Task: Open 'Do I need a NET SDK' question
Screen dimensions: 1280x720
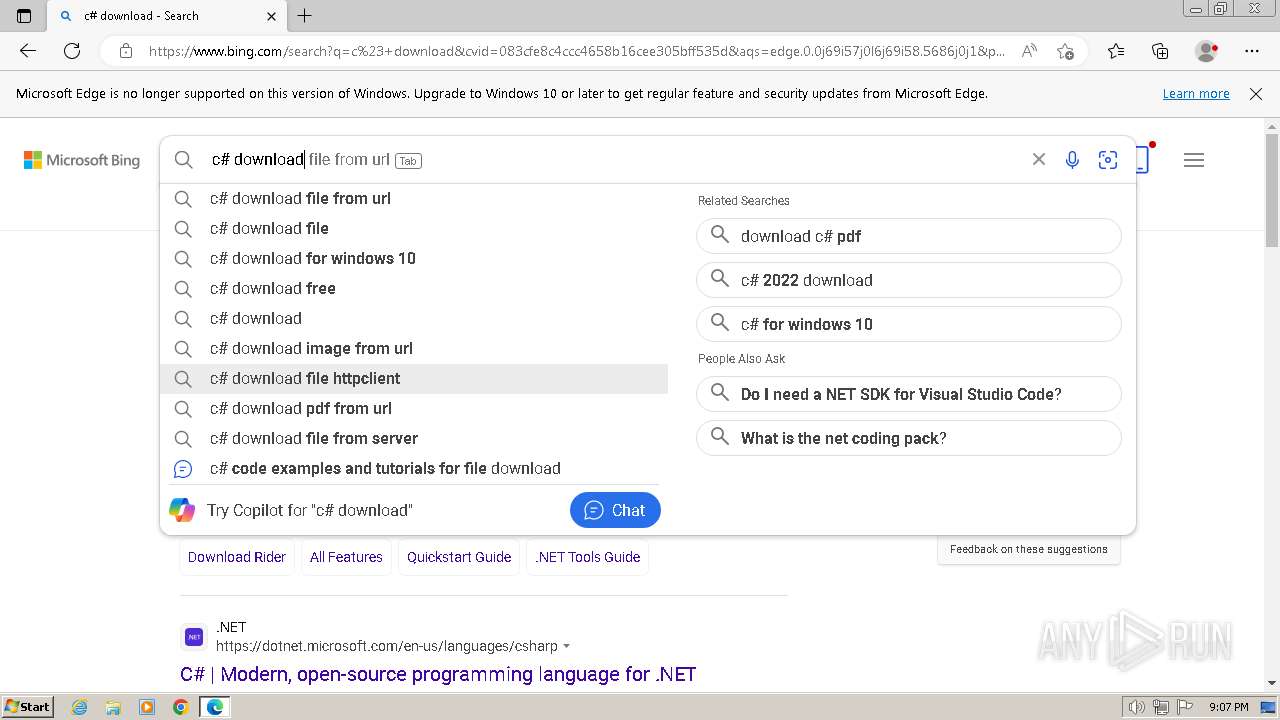Action: (x=909, y=394)
